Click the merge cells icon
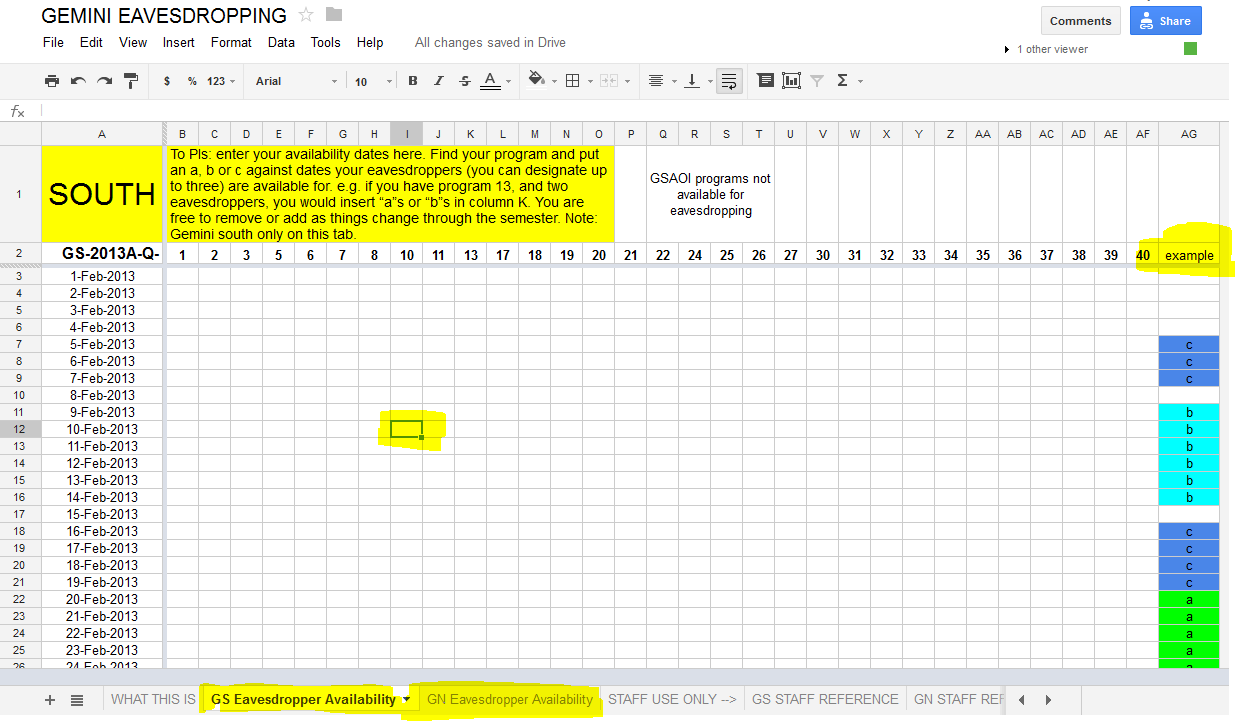1235x721 pixels. 608,81
